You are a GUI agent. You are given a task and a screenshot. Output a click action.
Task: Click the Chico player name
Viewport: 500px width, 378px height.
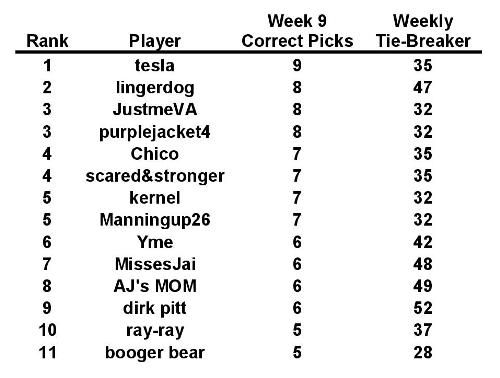point(155,154)
